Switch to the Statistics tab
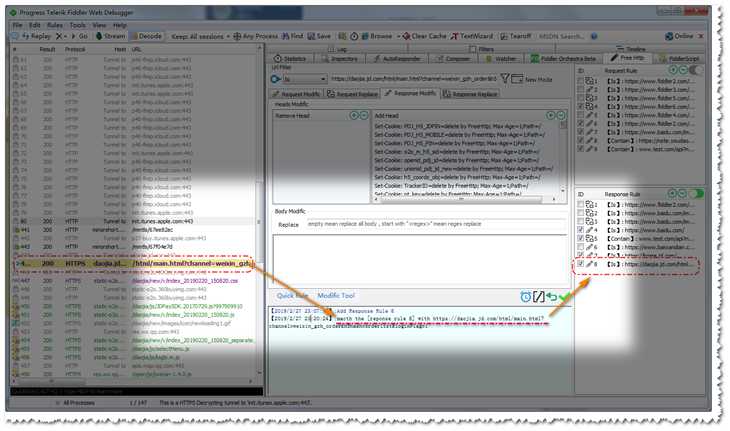The width and height of the screenshot is (730, 431). coord(290,59)
